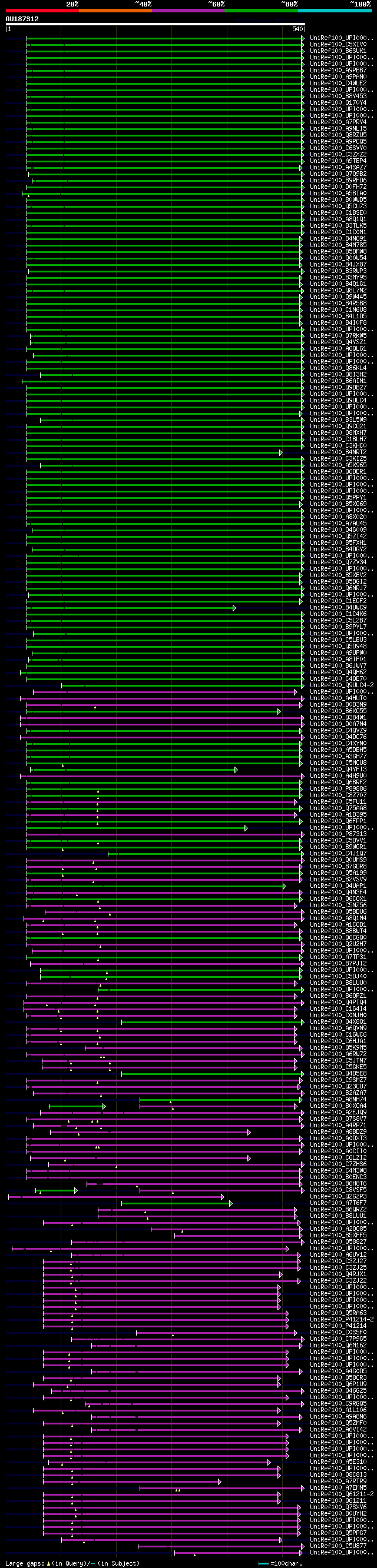Open hit UniRef100_C7P9G5
This screenshot has width=377, height=1568.
click(x=338, y=1339)
